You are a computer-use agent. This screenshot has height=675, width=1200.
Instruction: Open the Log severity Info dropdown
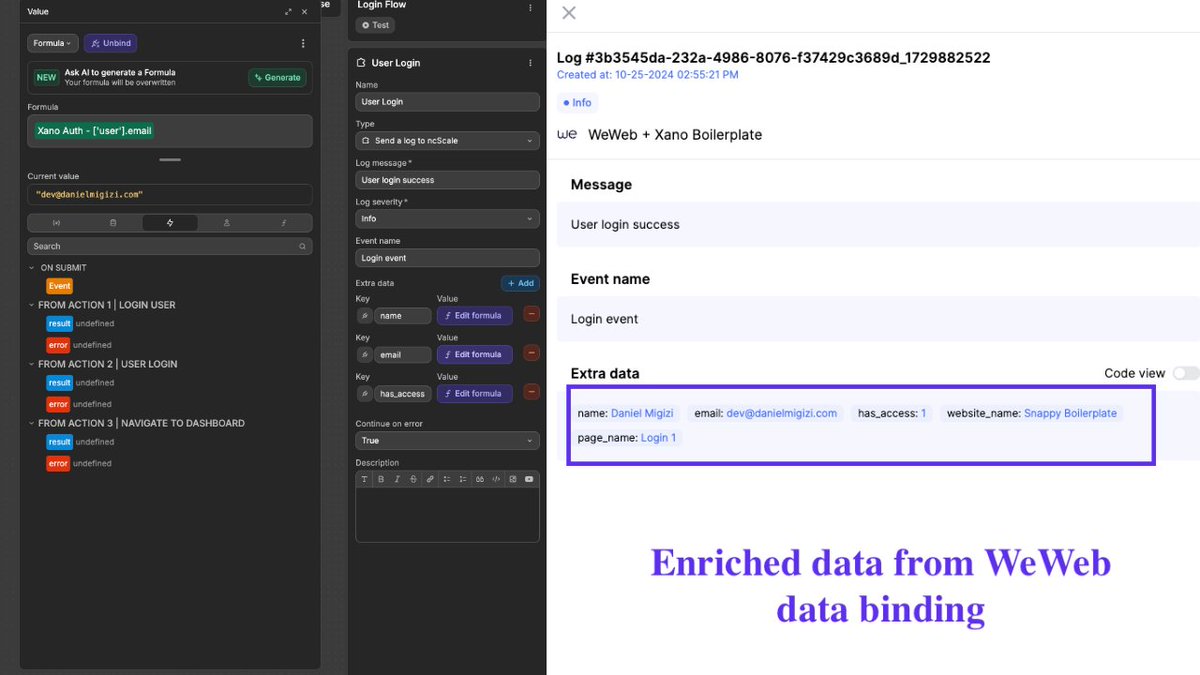click(x=447, y=218)
